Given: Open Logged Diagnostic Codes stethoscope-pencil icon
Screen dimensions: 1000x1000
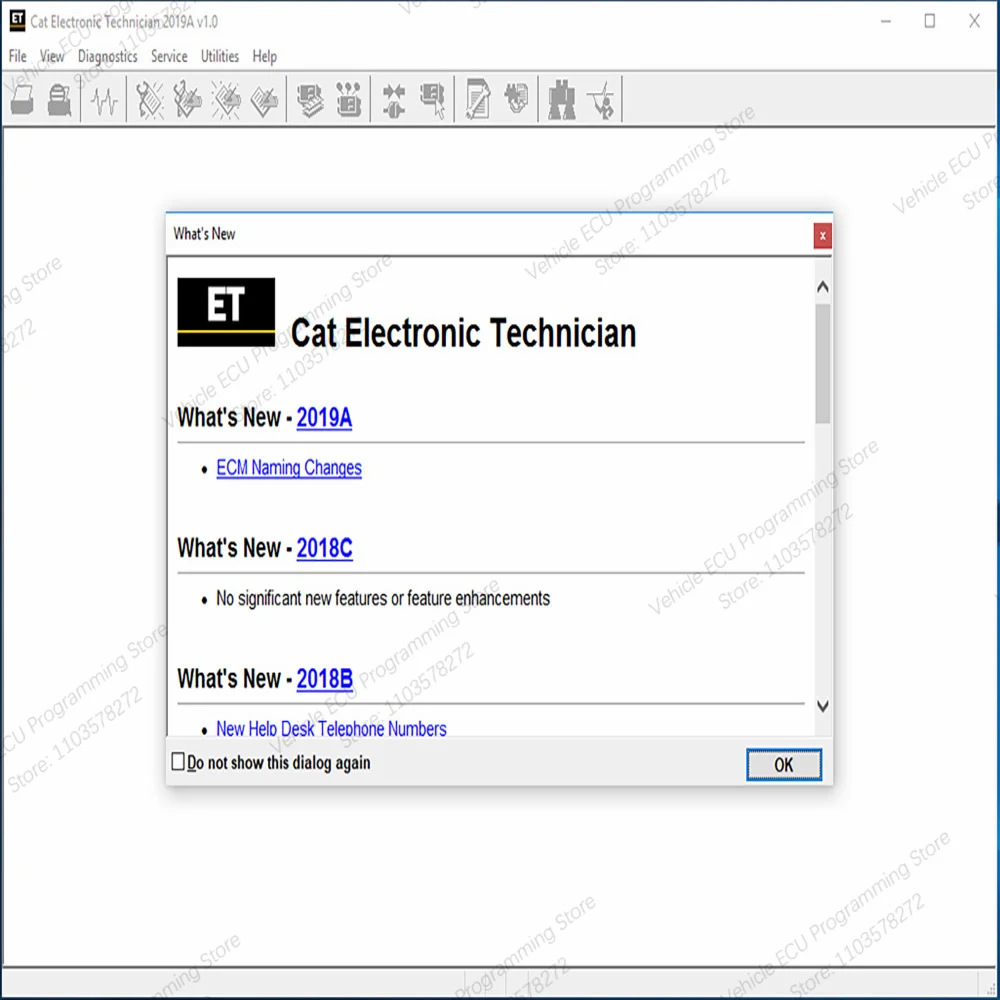Looking at the screenshot, I should coord(187,100).
